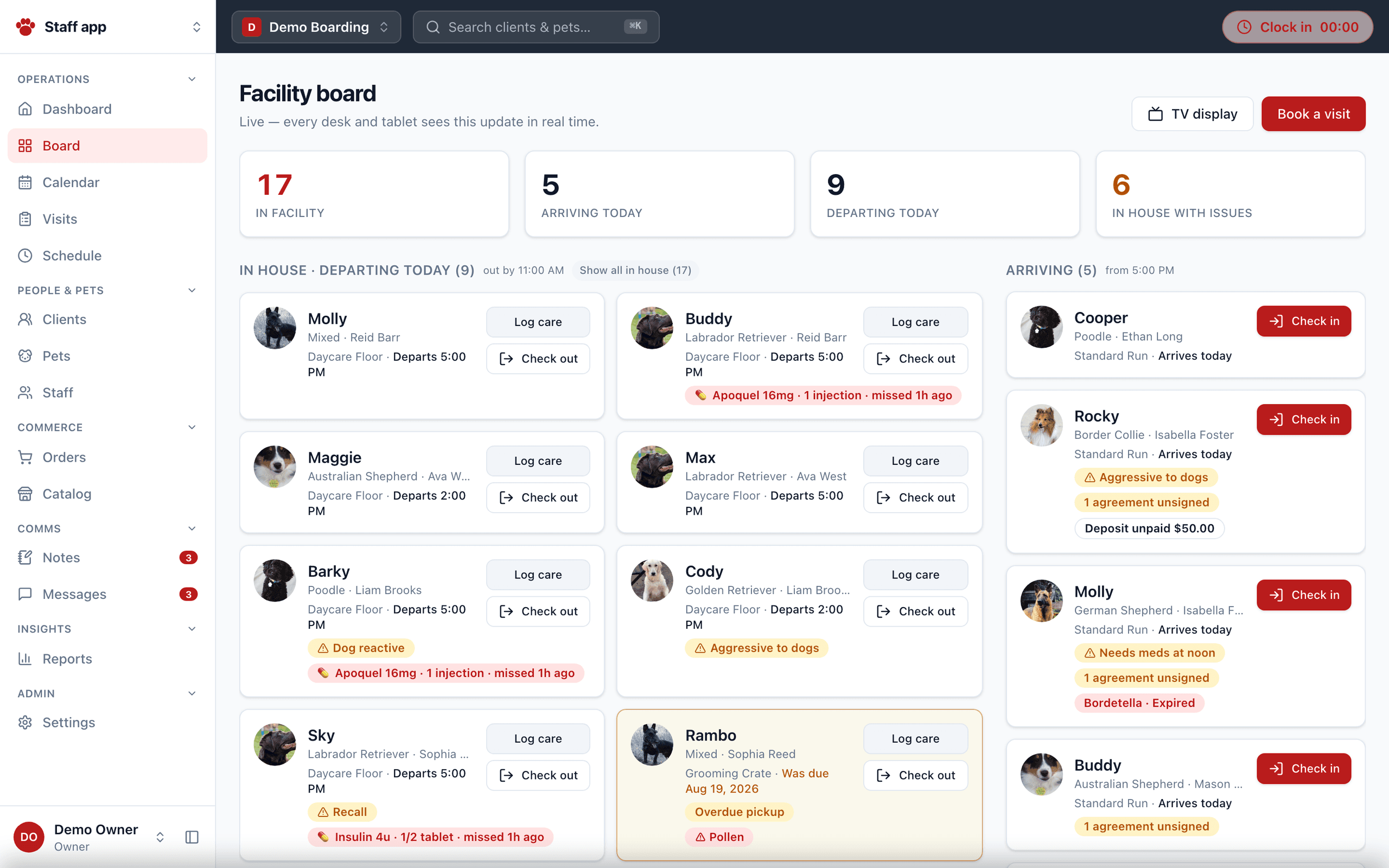Click the Notes unread badge showing 3
1389x868 pixels.
pos(188,558)
